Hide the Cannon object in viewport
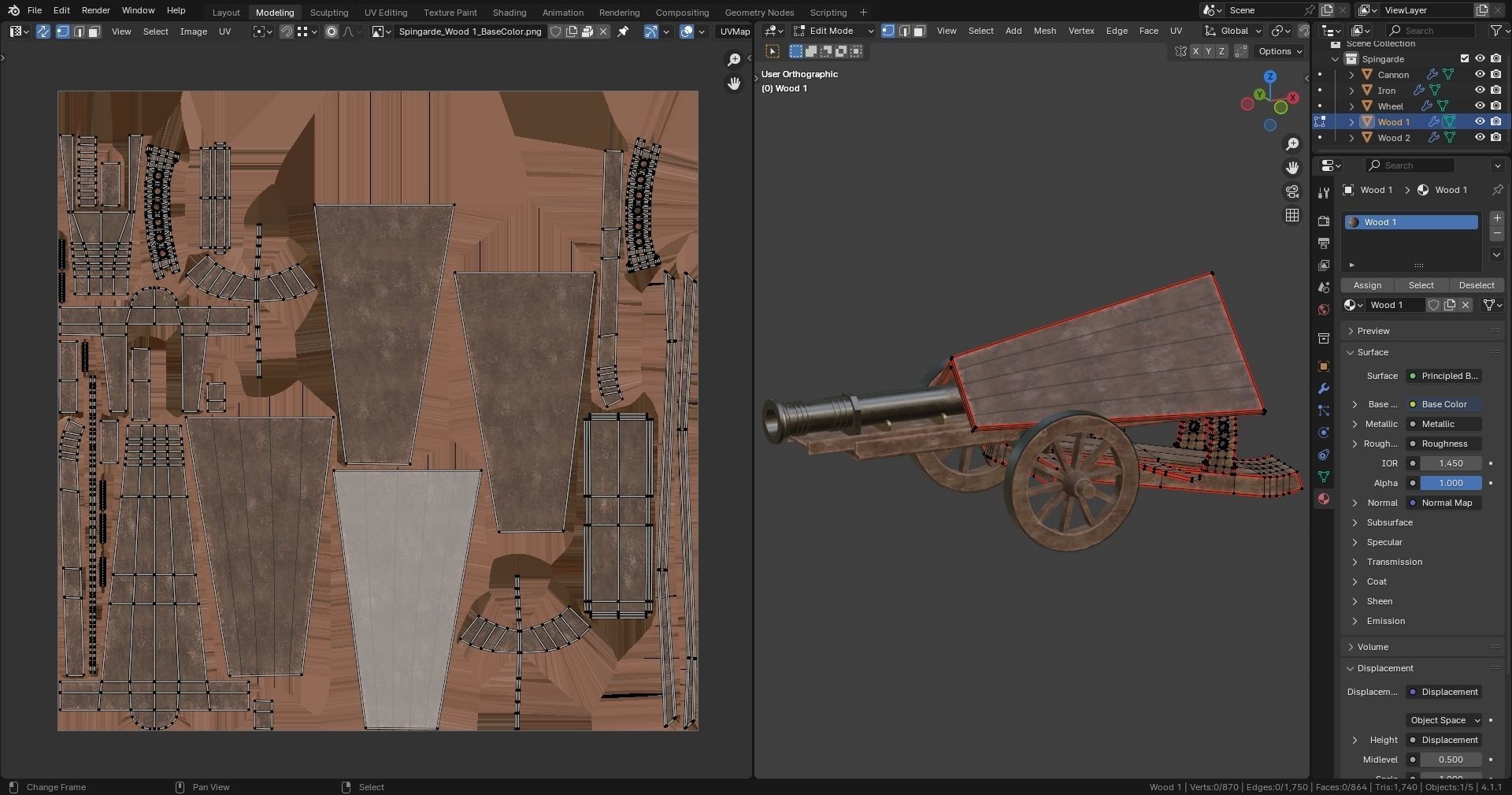 click(x=1480, y=75)
